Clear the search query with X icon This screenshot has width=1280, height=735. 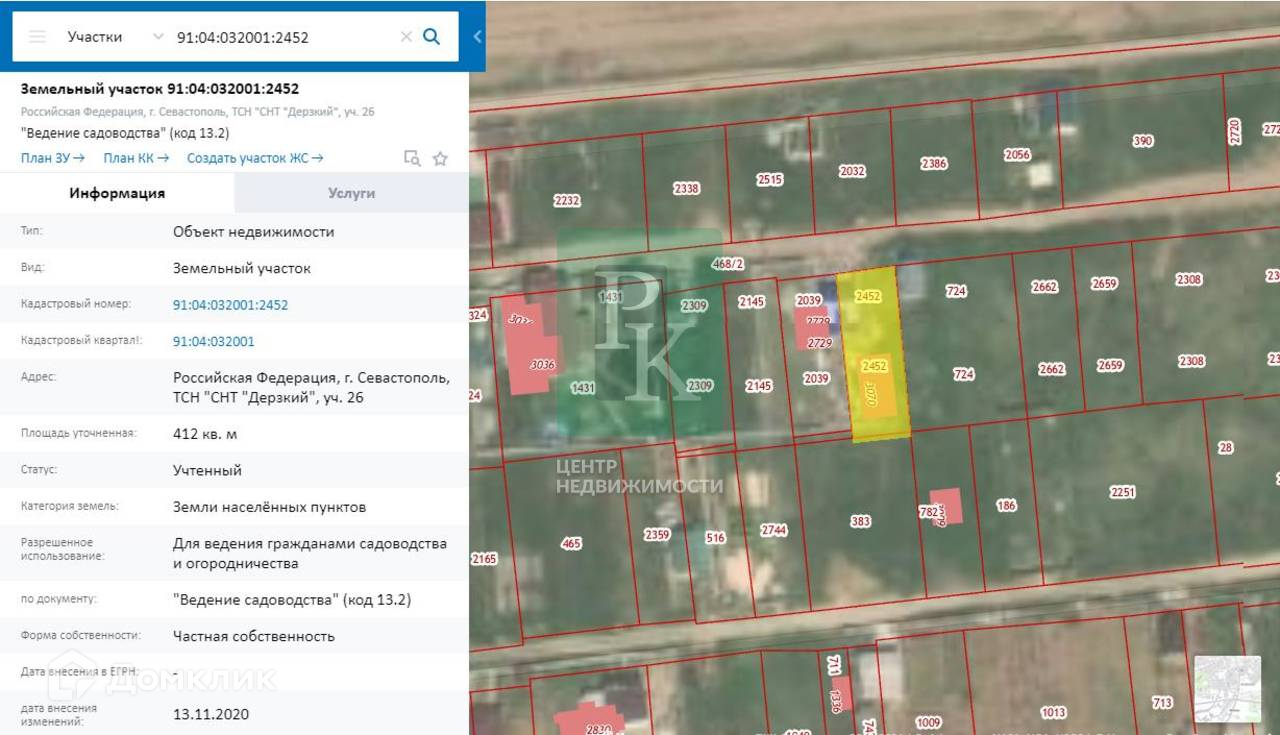click(406, 37)
